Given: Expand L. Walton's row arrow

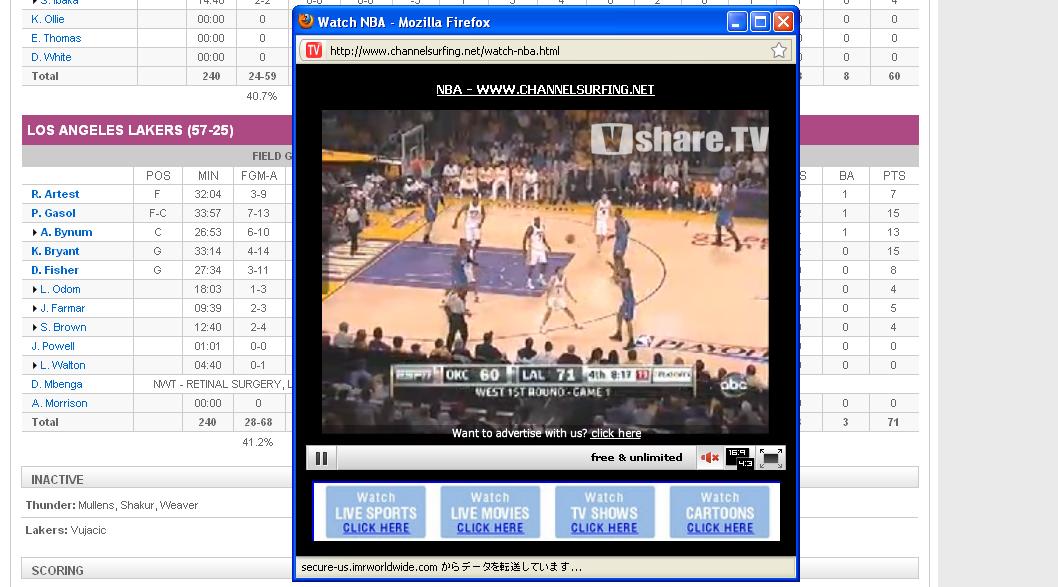Looking at the screenshot, I should tap(34, 366).
